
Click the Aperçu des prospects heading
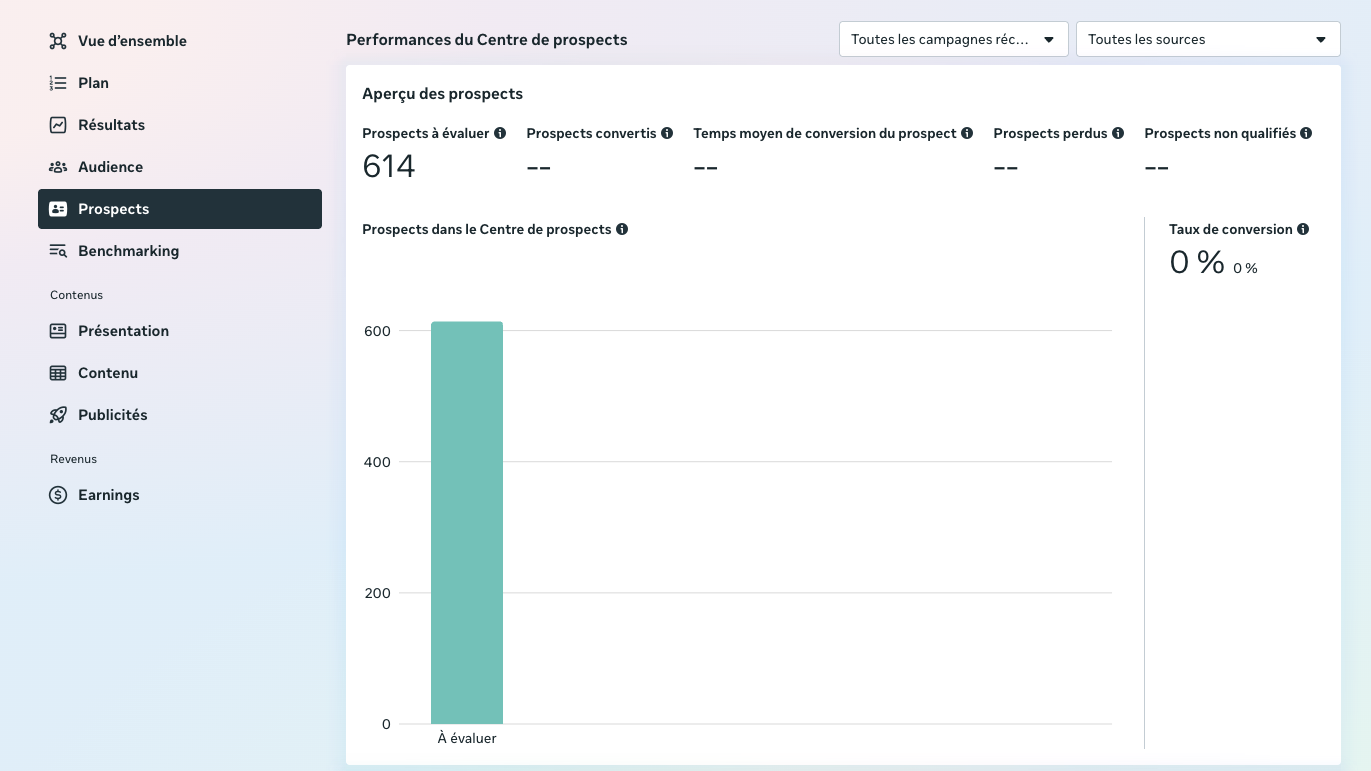[x=442, y=94]
